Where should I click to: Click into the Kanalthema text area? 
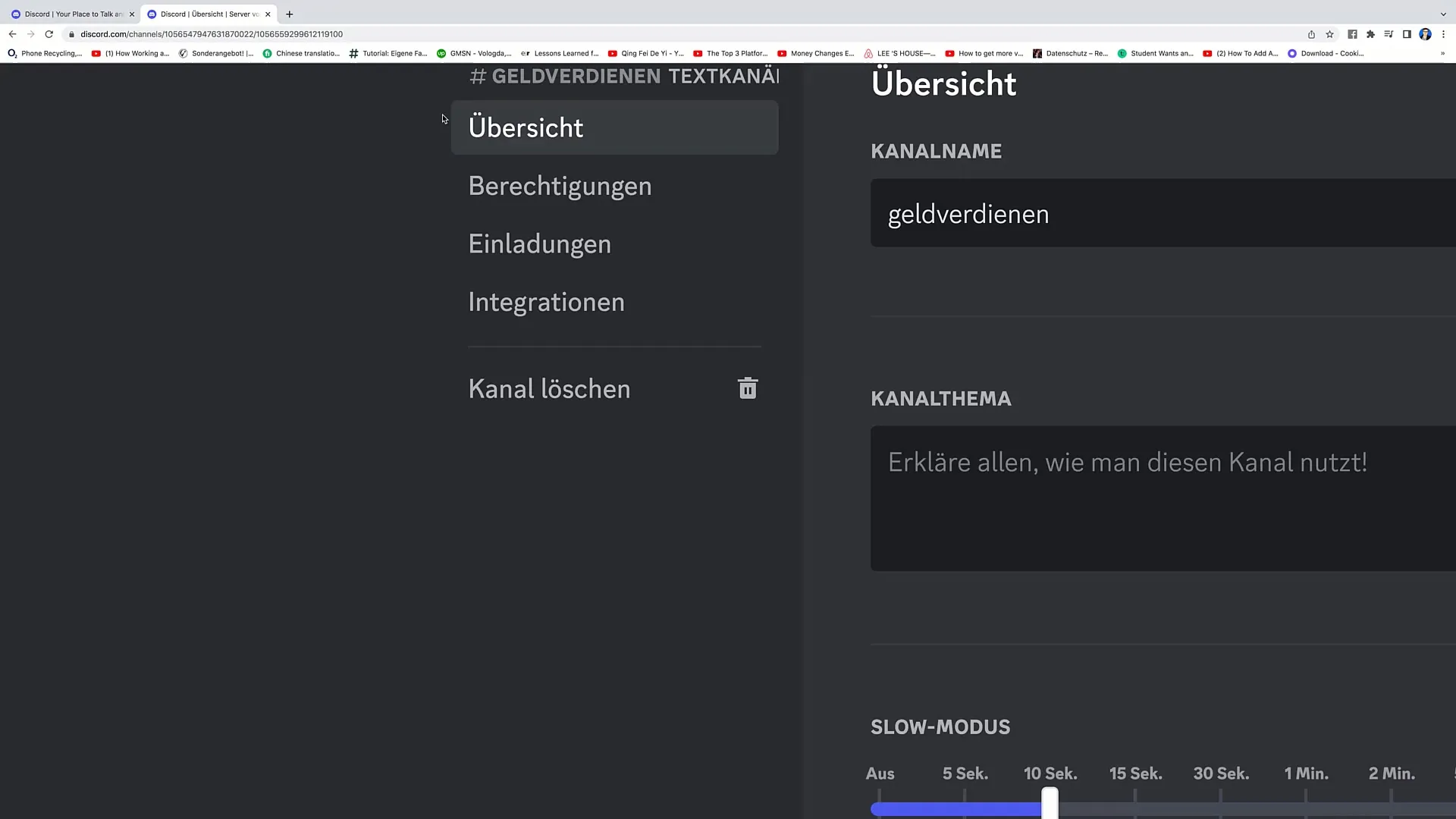[x=1163, y=498]
